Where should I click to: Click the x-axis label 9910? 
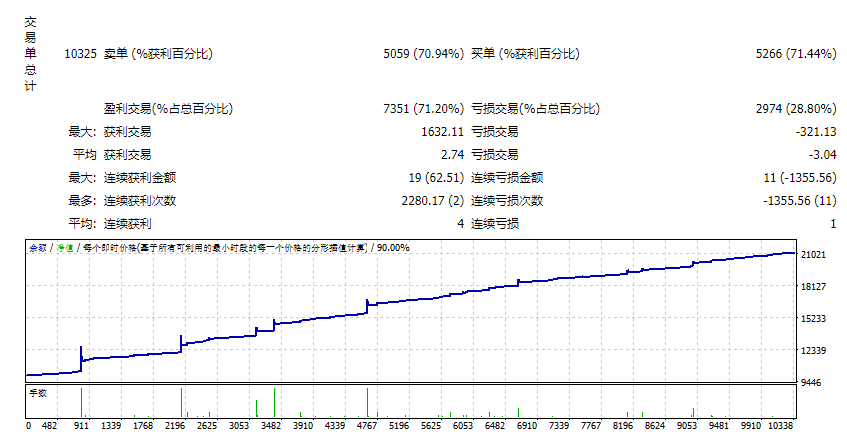750,426
